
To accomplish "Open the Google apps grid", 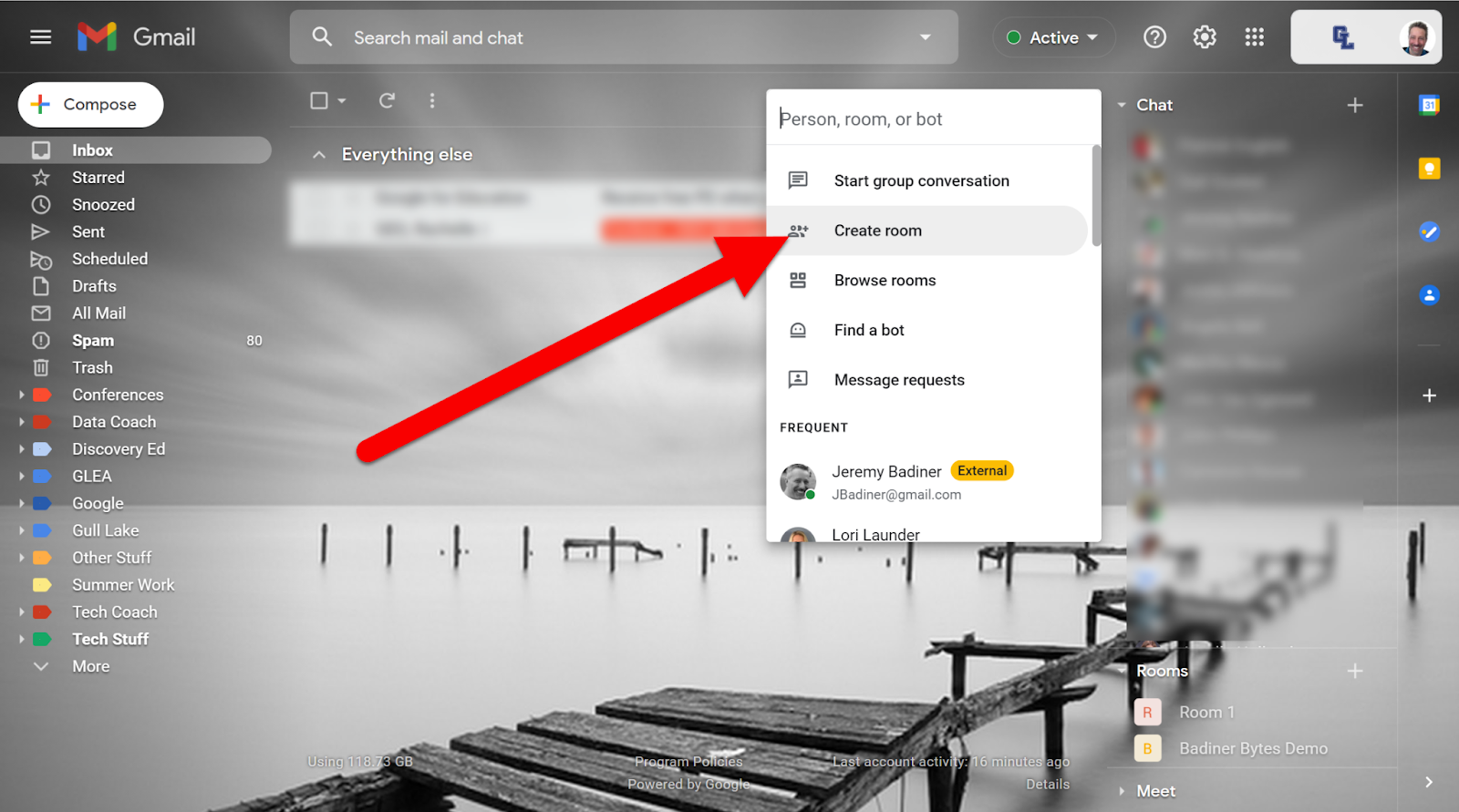I will 1255,37.
